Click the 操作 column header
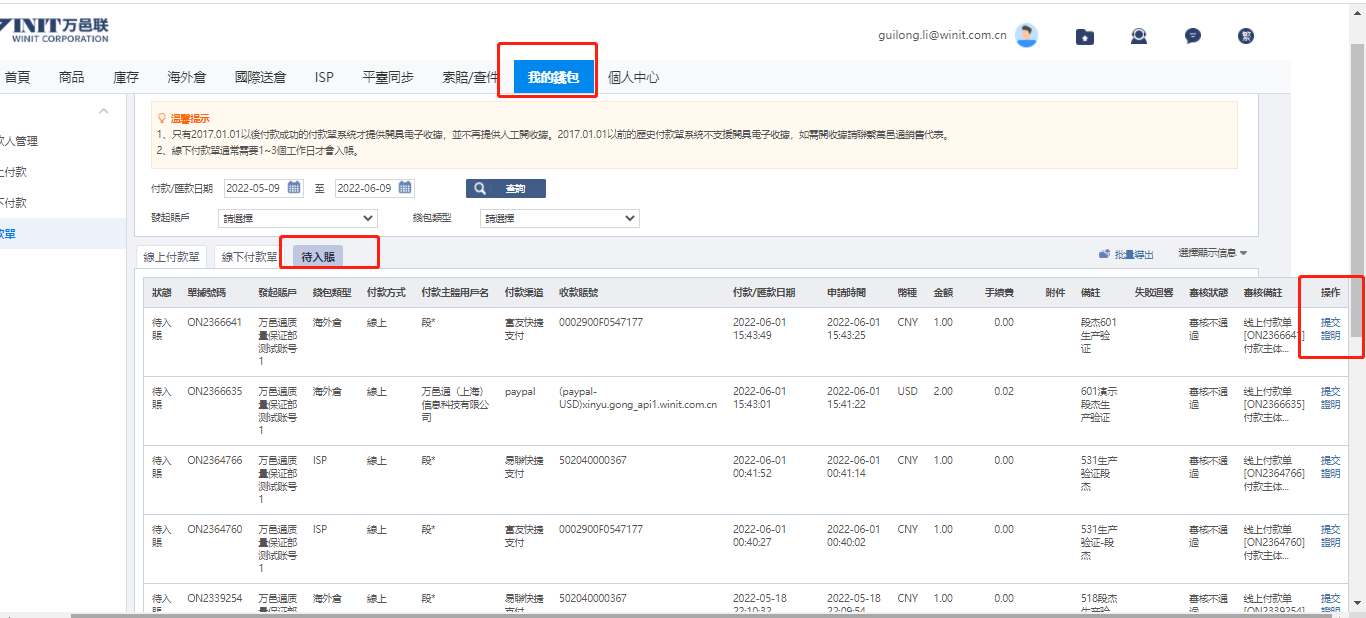 [1330, 292]
